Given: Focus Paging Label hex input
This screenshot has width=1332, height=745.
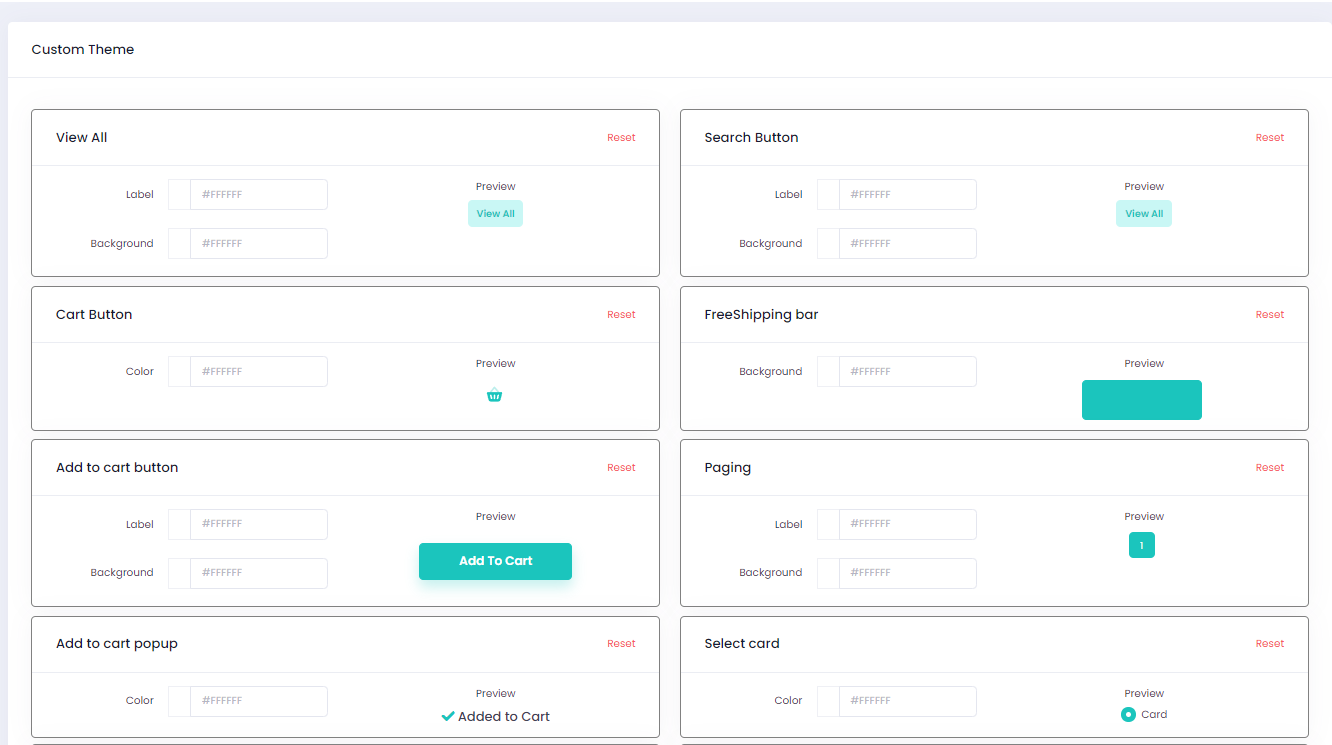Looking at the screenshot, I should [908, 525].
